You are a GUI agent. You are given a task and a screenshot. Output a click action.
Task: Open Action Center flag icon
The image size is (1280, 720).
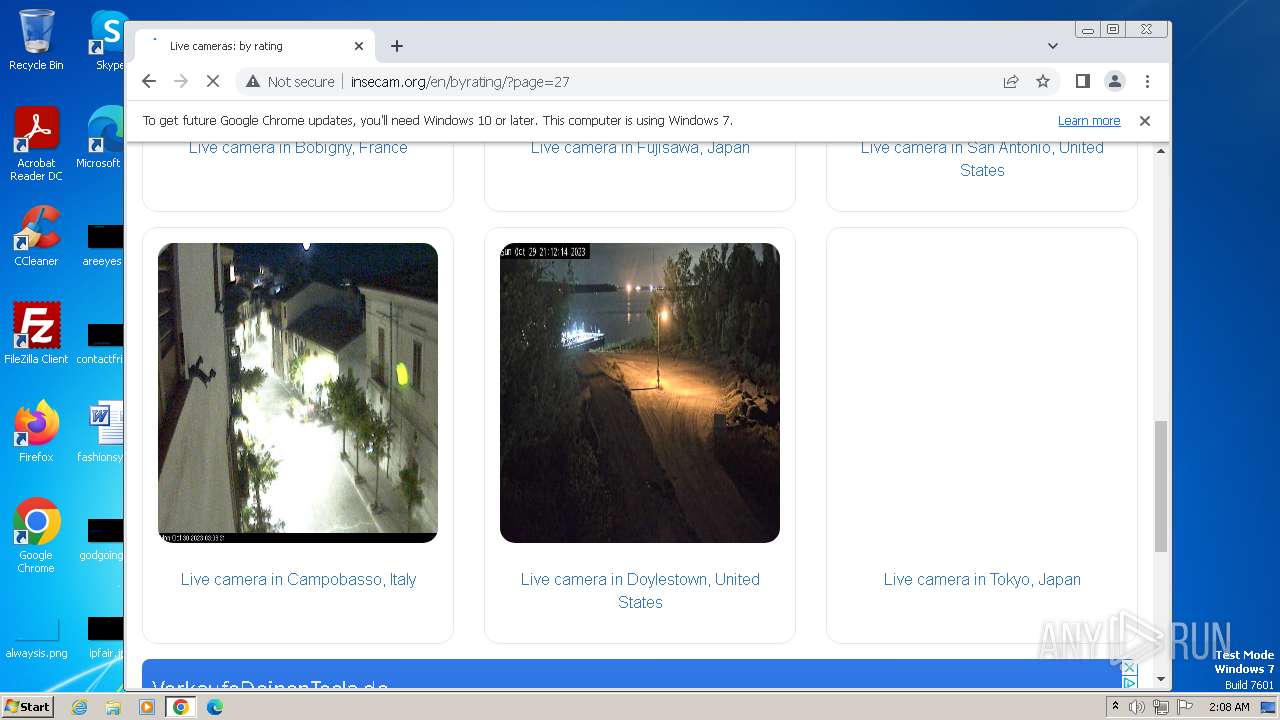[x=1185, y=707]
